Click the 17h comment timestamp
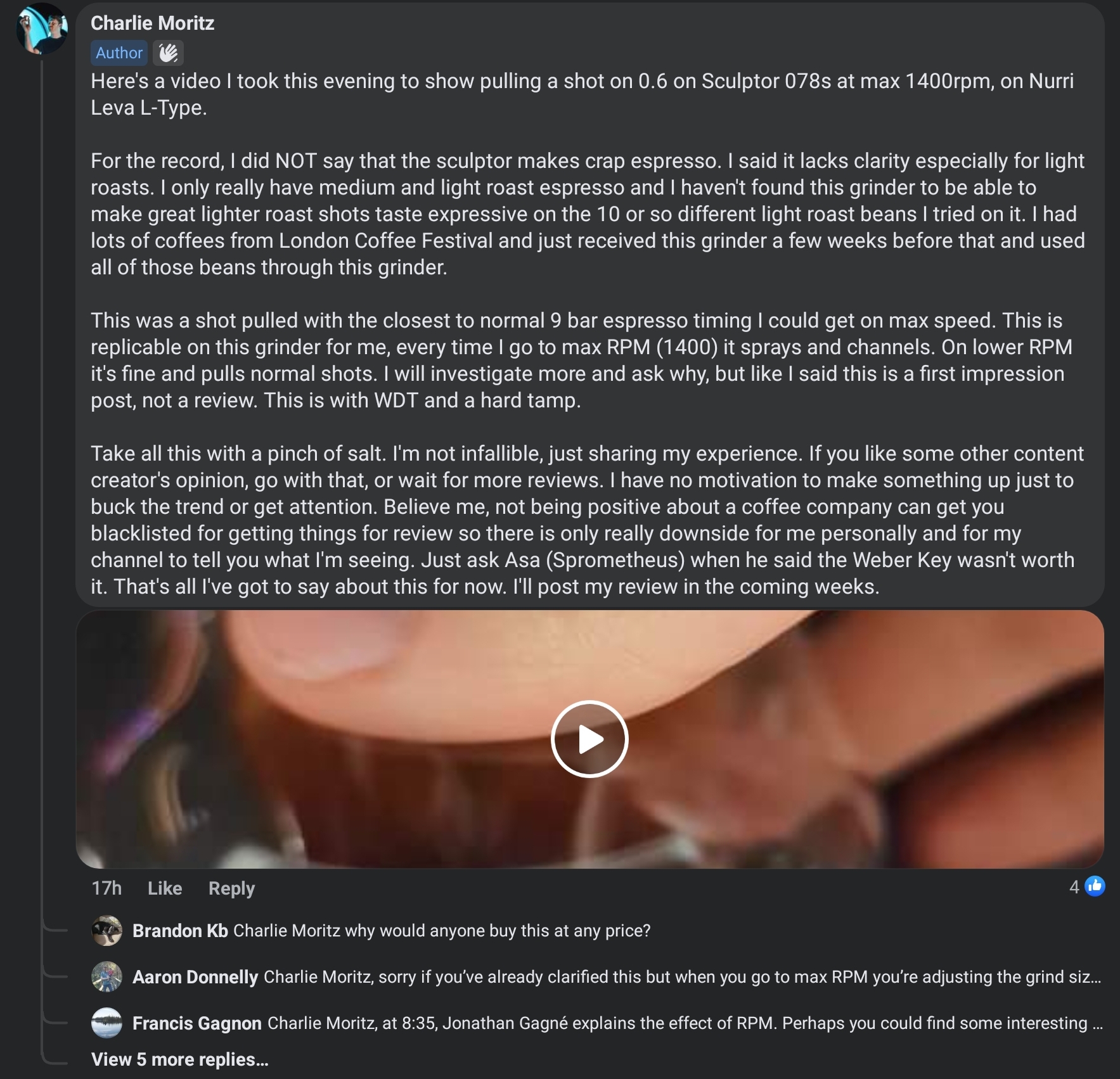Viewport: 1120px width, 1079px height. [106, 888]
